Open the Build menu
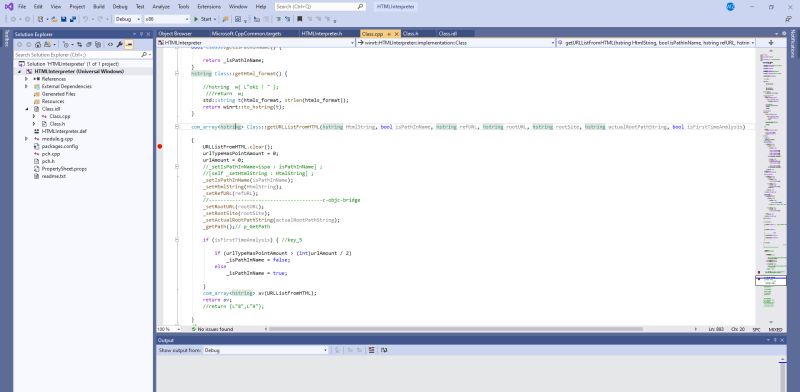 pyautogui.click(x=98, y=7)
